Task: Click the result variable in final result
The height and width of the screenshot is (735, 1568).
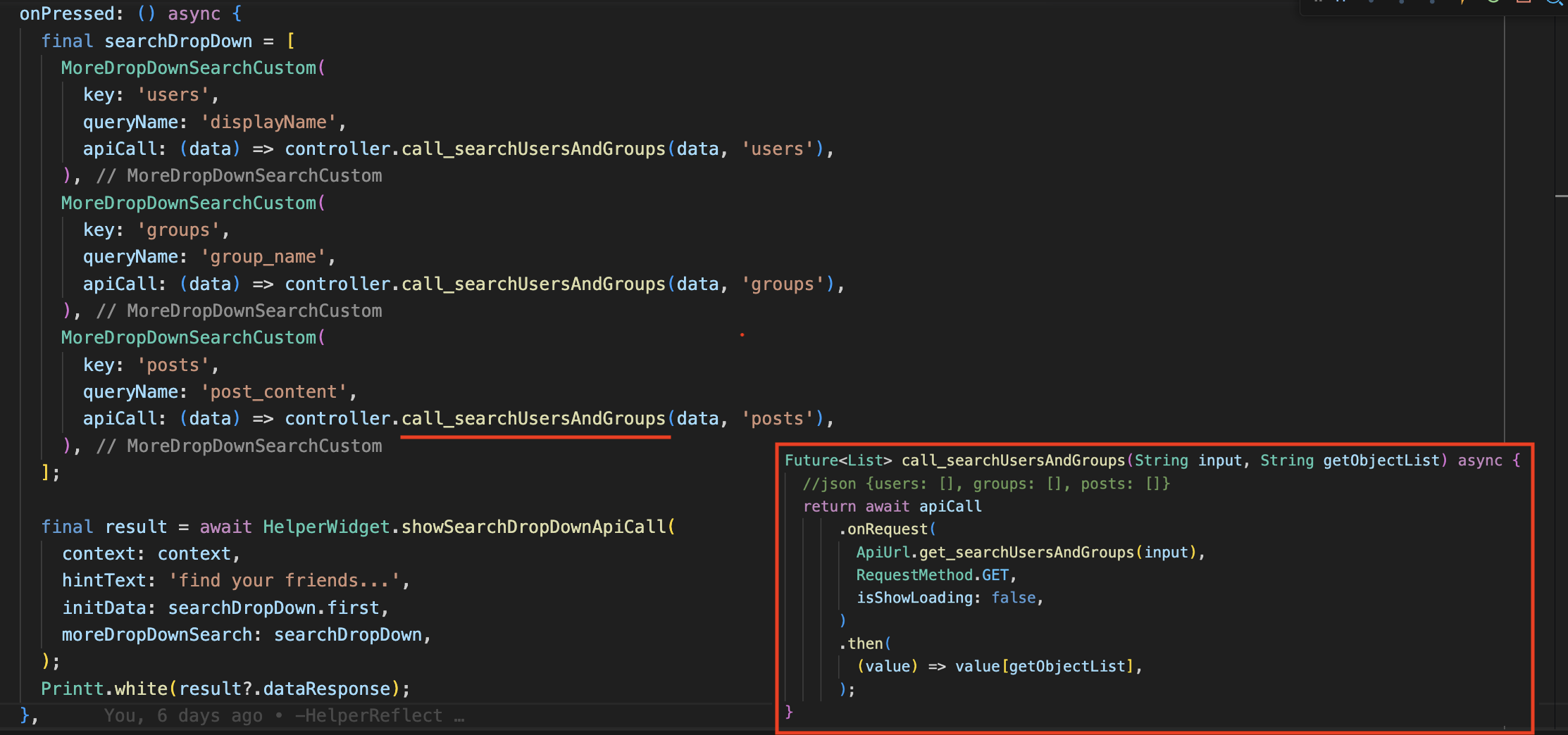Action: pos(136,527)
